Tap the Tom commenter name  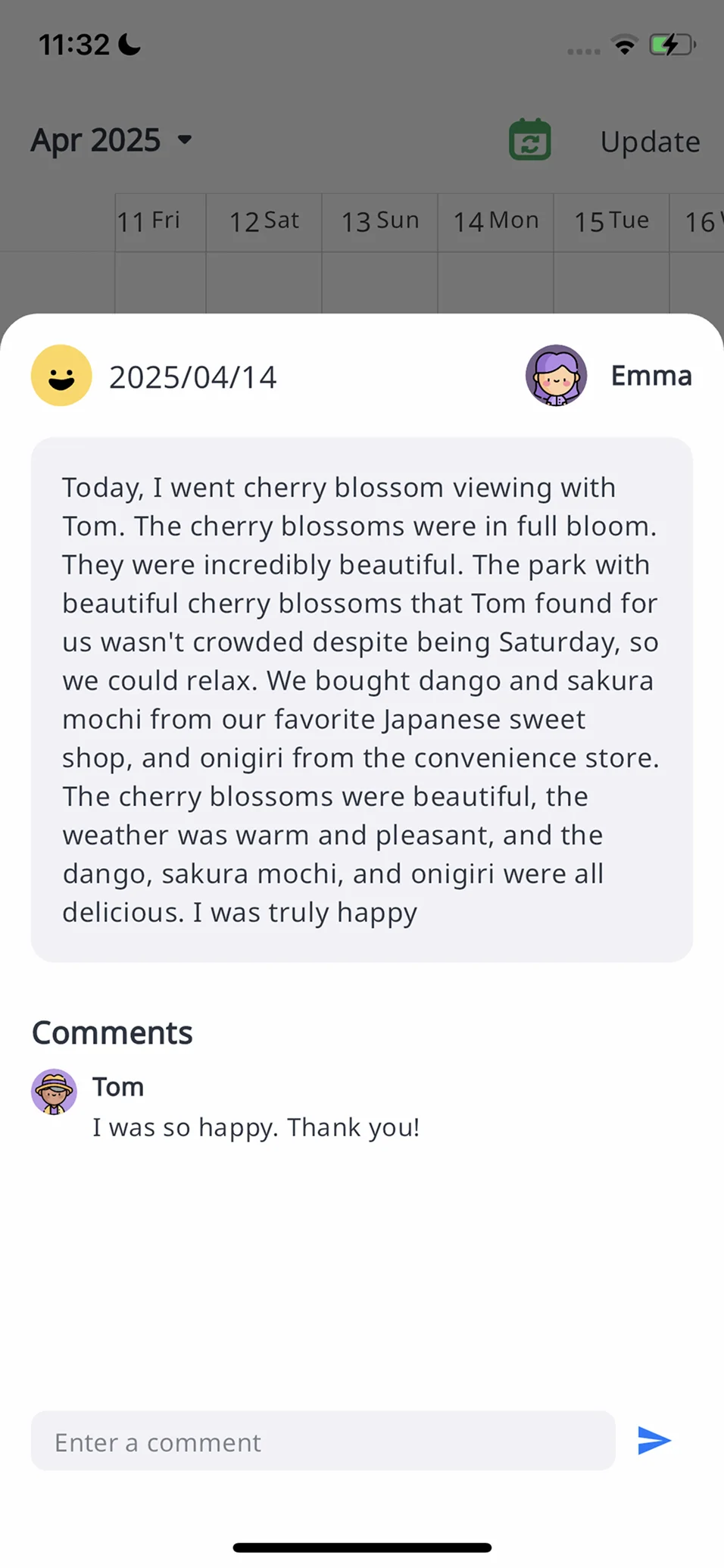(x=118, y=1087)
